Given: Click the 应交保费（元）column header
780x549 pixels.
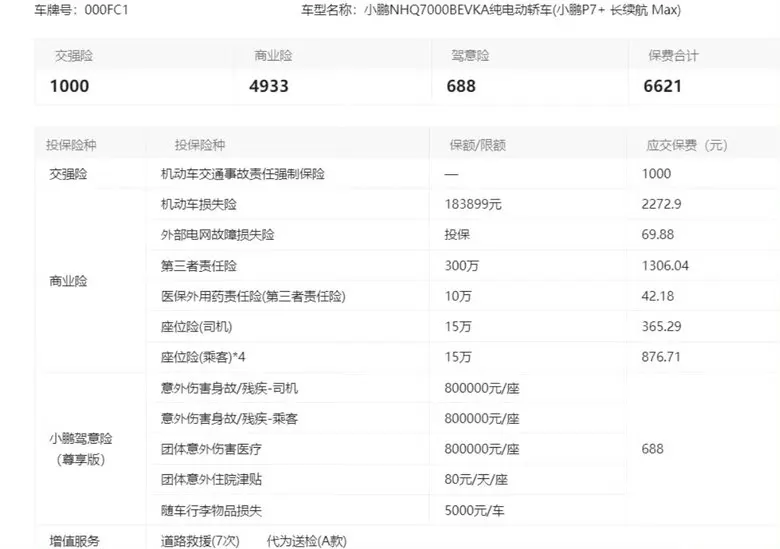Looking at the screenshot, I should [686, 145].
